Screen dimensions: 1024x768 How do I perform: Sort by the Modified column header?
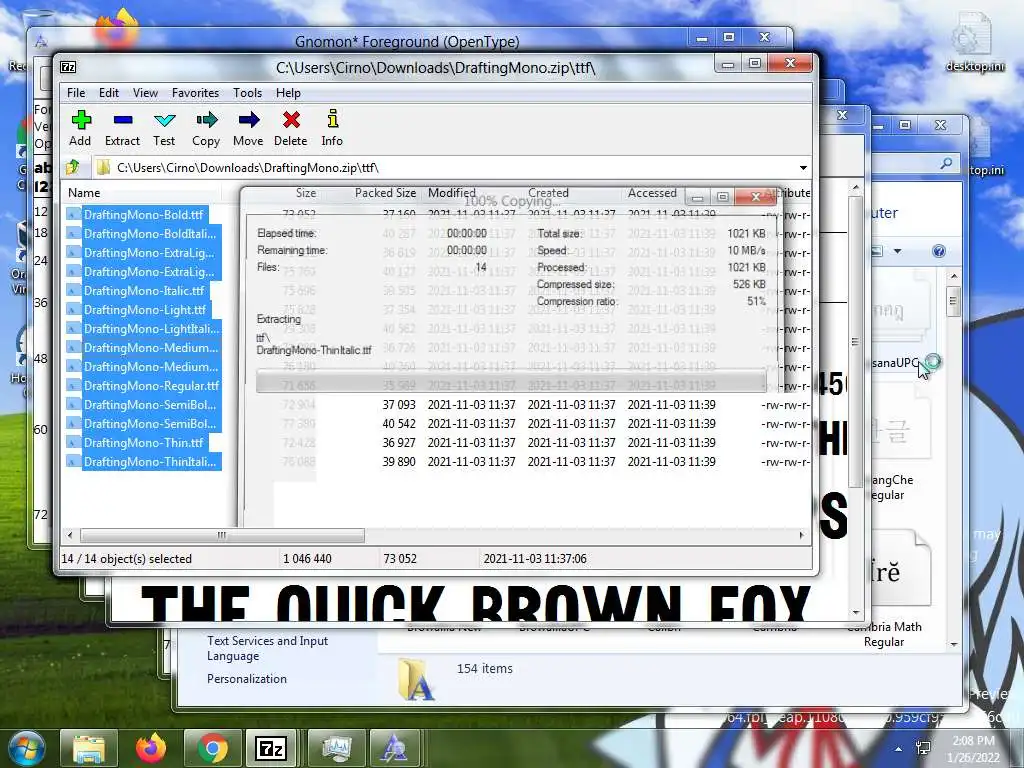[x=451, y=193]
